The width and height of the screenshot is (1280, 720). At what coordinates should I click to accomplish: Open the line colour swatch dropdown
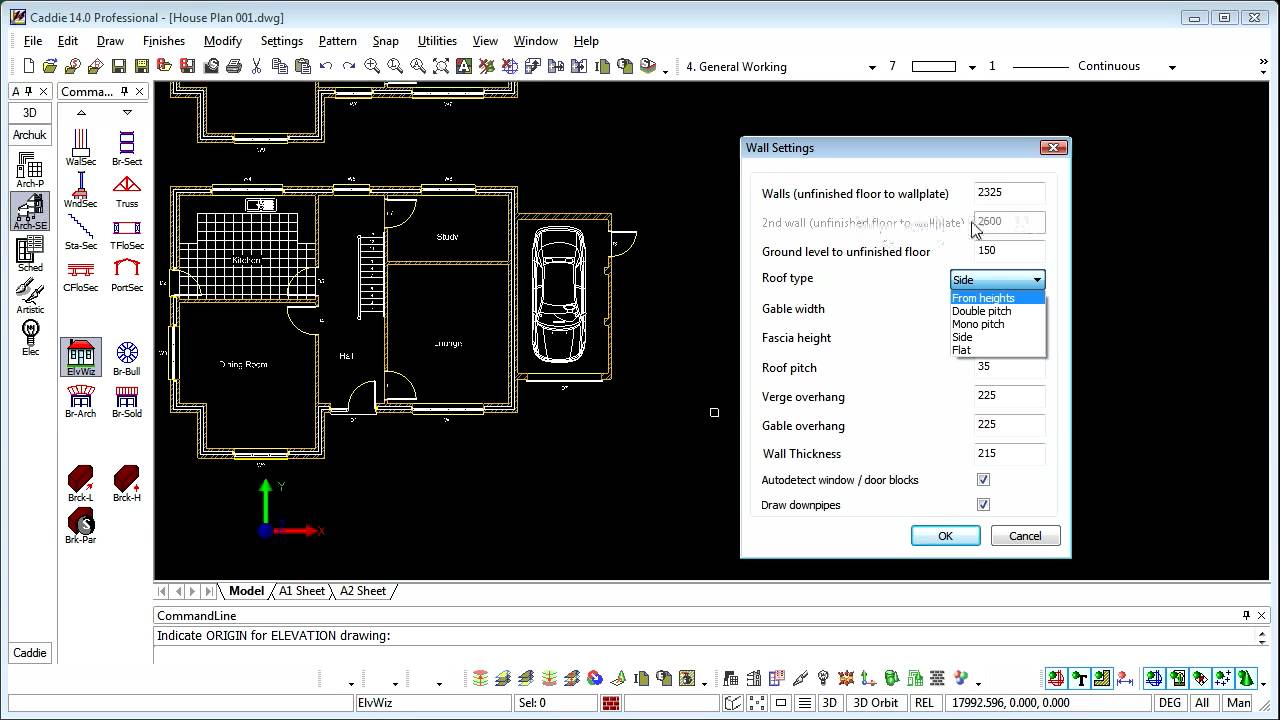[971, 67]
